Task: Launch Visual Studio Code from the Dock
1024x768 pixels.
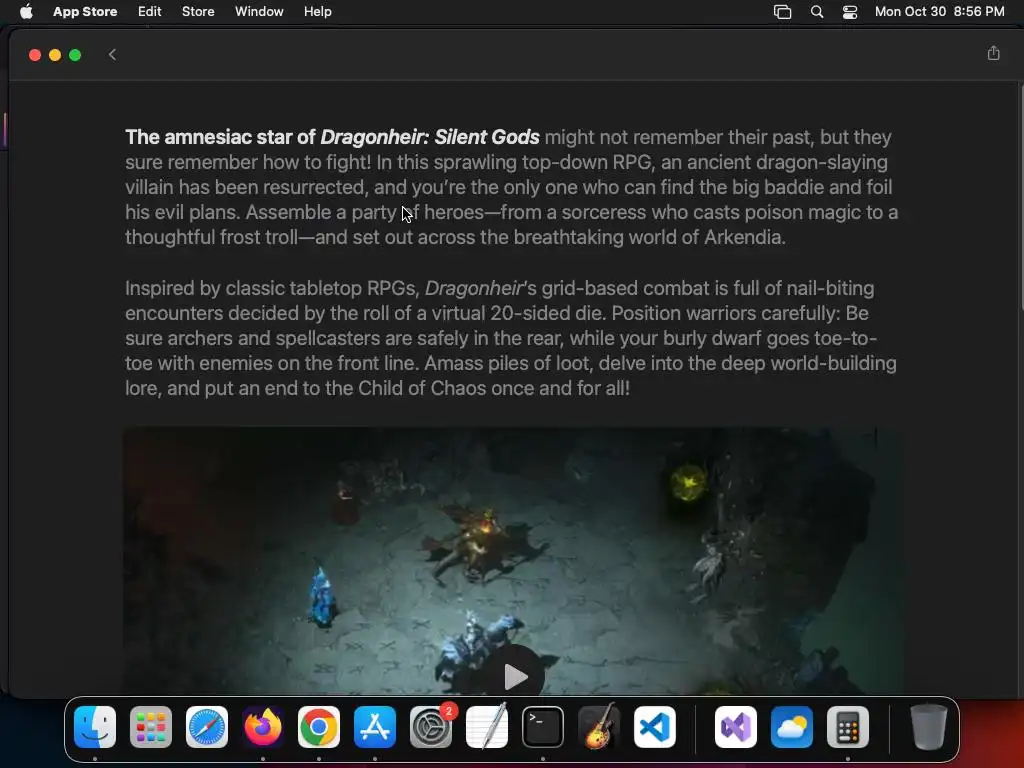Action: point(655,727)
